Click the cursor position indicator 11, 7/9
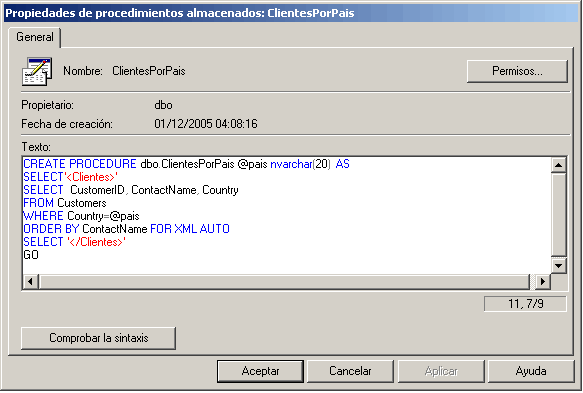The width and height of the screenshot is (583, 393). (x=525, y=304)
